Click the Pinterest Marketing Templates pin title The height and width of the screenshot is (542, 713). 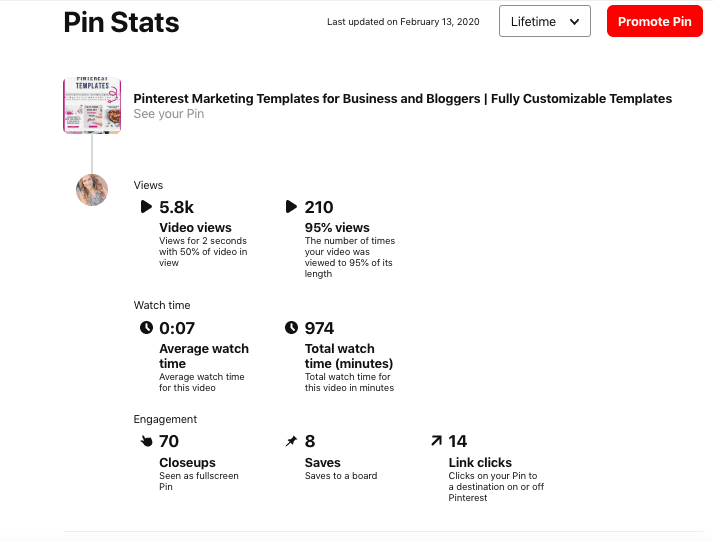click(402, 99)
